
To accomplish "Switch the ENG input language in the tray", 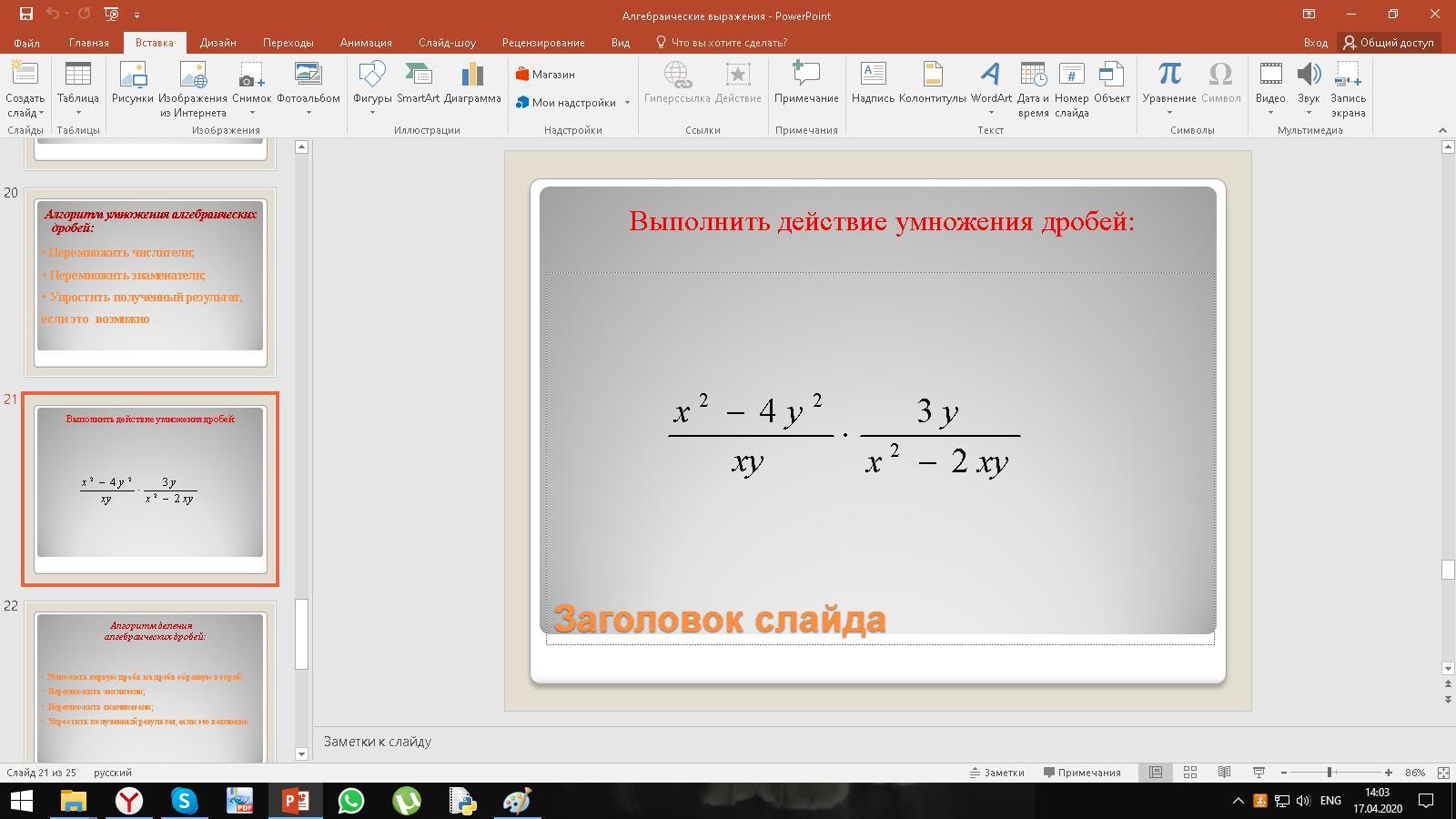I will click(x=1330, y=801).
